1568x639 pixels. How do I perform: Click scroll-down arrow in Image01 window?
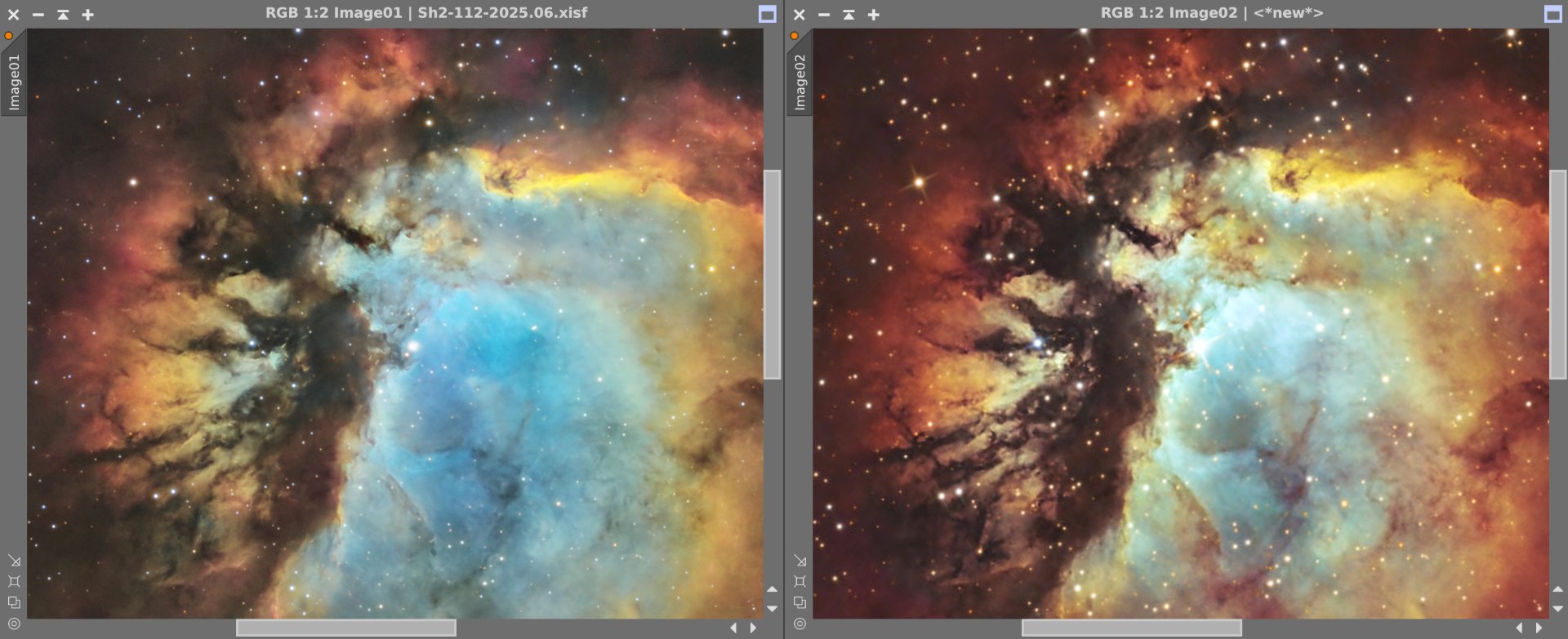pyautogui.click(x=772, y=609)
